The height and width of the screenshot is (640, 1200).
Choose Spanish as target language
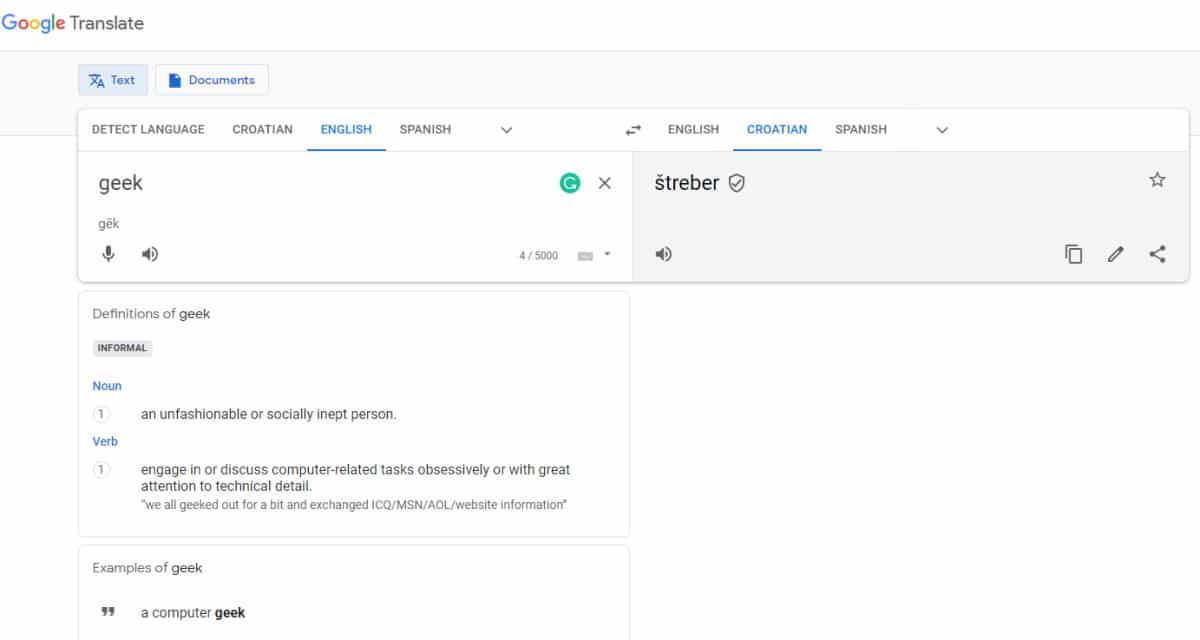pyautogui.click(x=860, y=129)
